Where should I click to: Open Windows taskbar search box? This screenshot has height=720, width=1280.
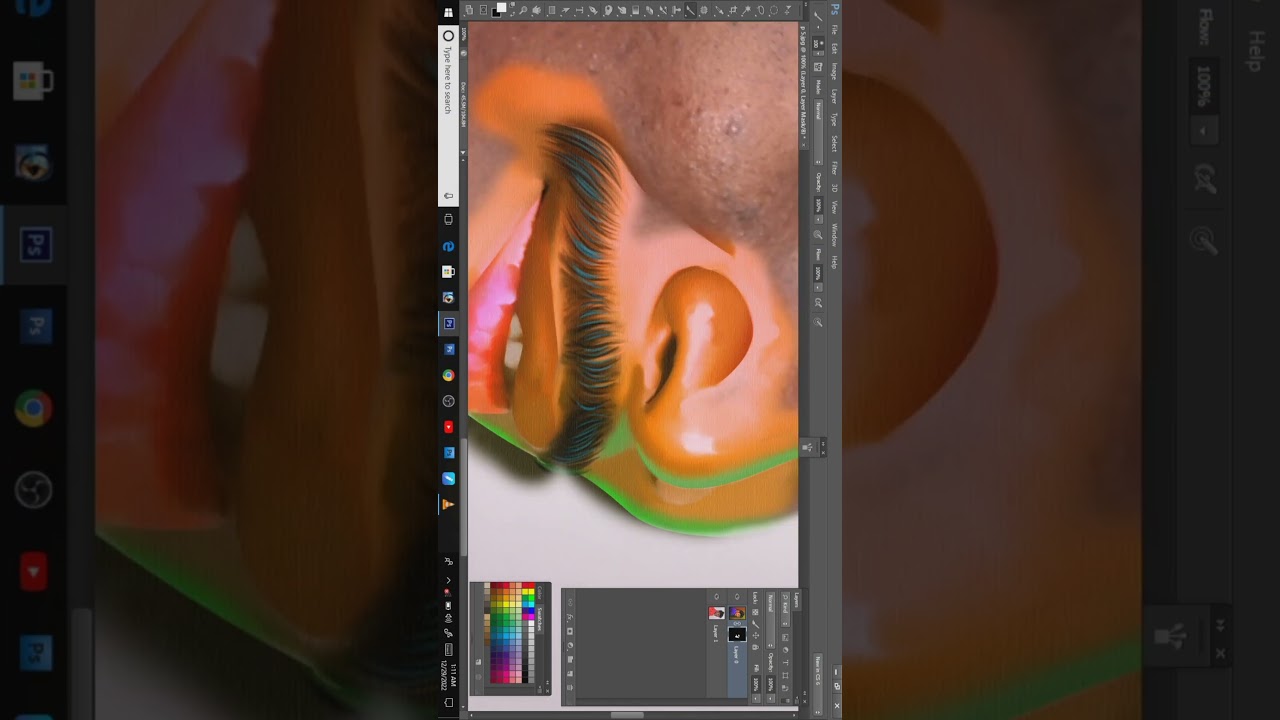pyautogui.click(x=448, y=116)
